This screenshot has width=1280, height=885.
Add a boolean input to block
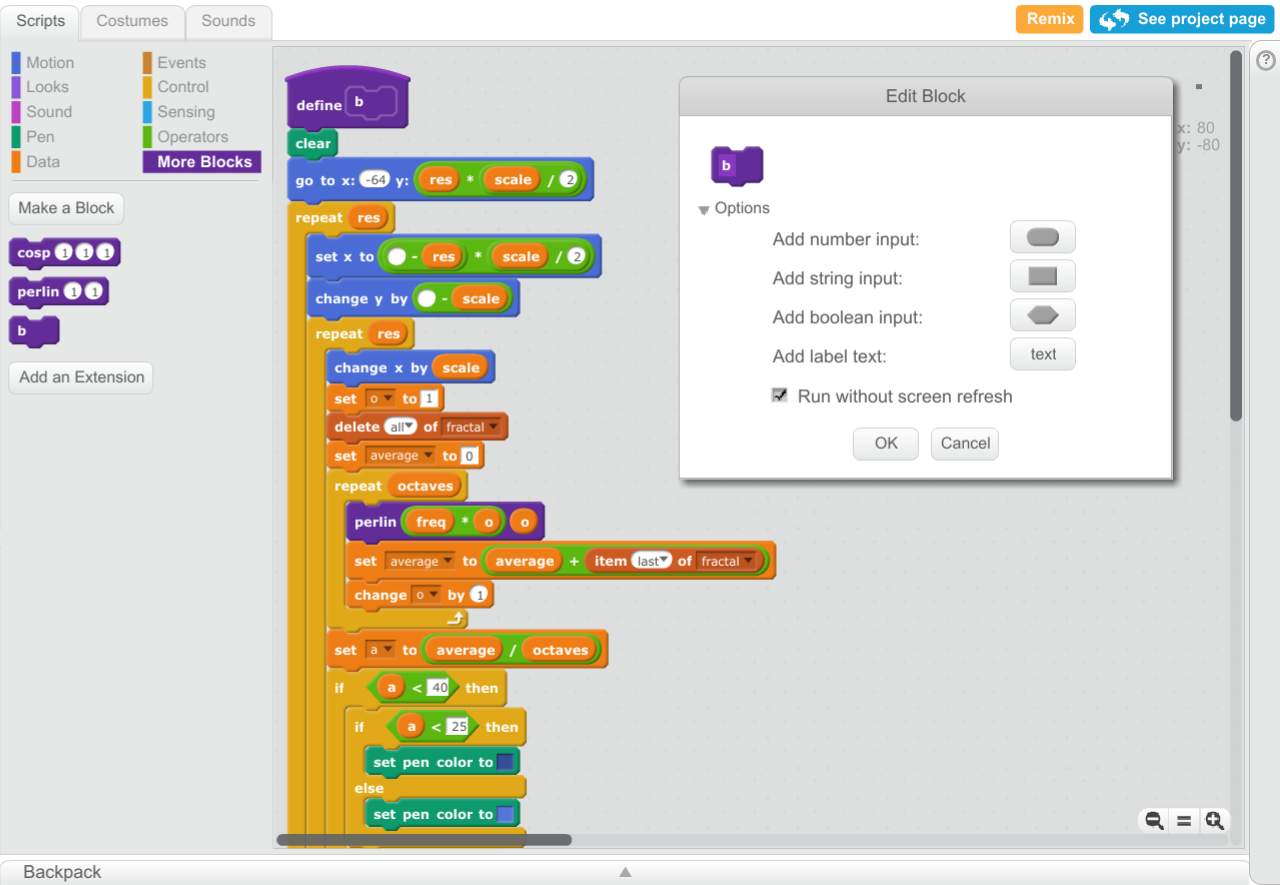click(1043, 315)
